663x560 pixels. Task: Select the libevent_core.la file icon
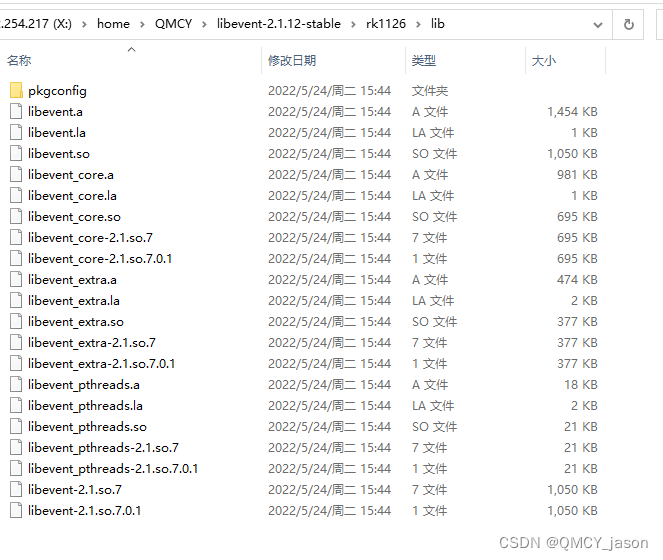16,195
